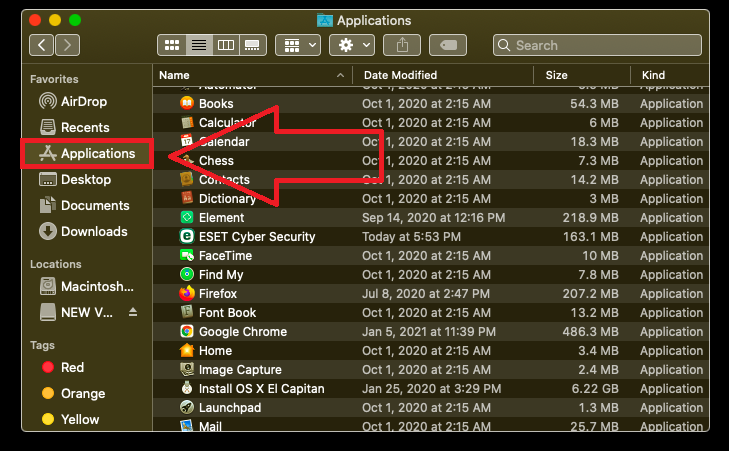The width and height of the screenshot is (729, 451).
Task: Select the Mail app icon
Action: tap(187, 425)
